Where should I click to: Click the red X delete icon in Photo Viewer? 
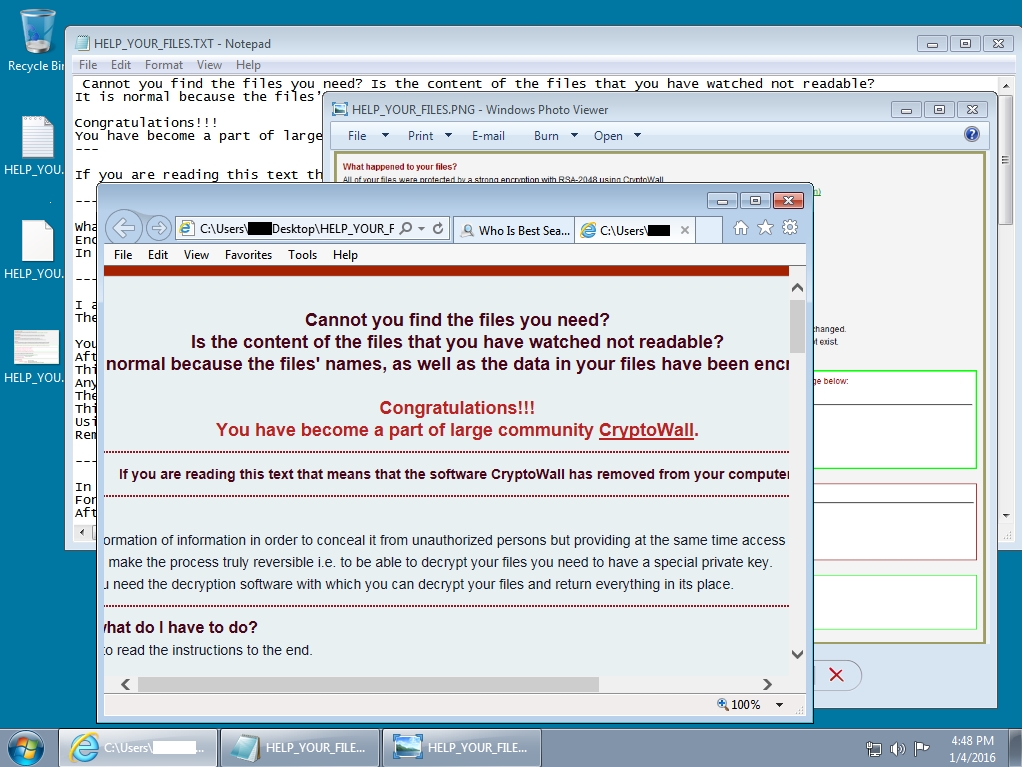[836, 675]
